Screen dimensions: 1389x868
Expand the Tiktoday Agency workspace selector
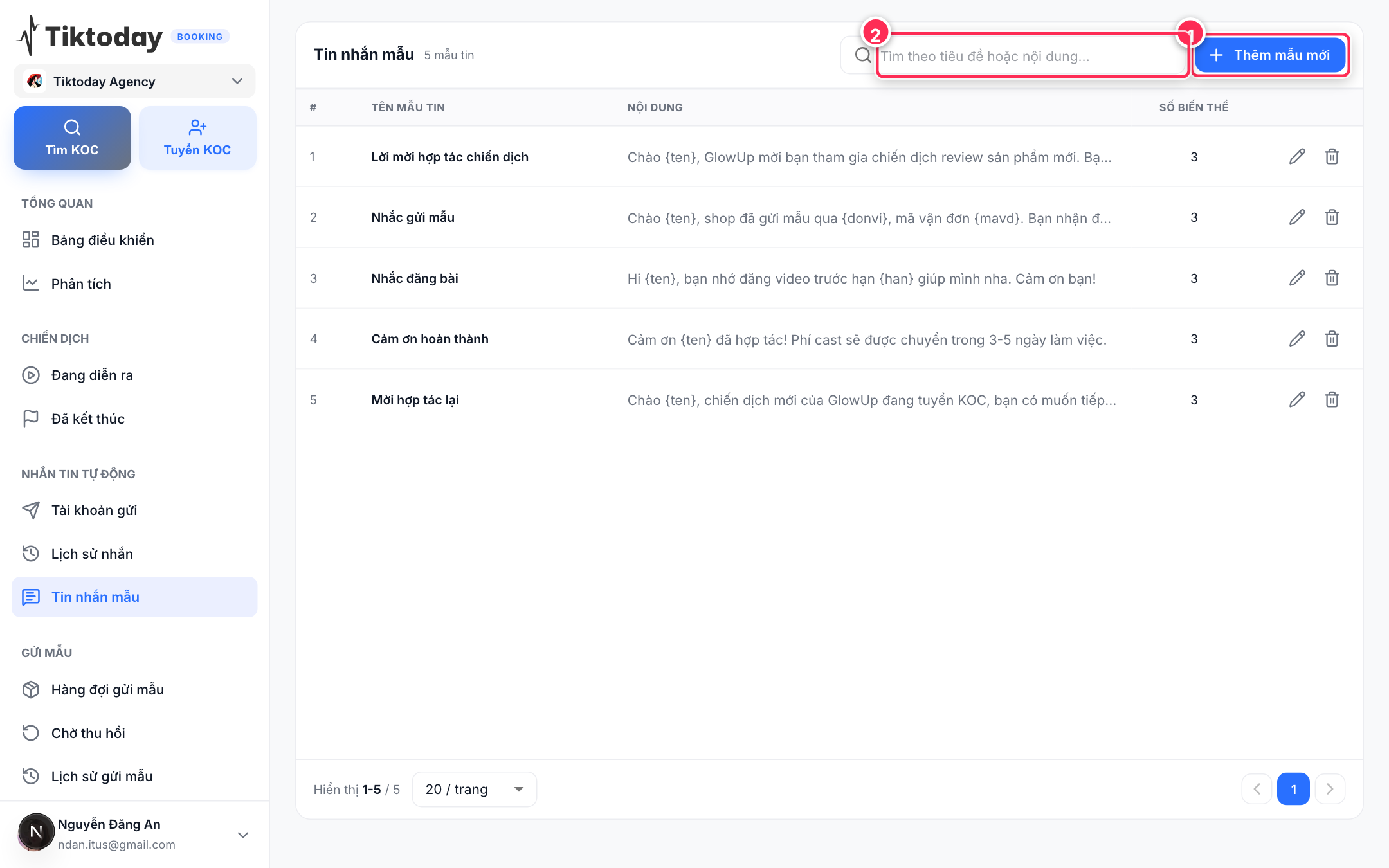134,81
